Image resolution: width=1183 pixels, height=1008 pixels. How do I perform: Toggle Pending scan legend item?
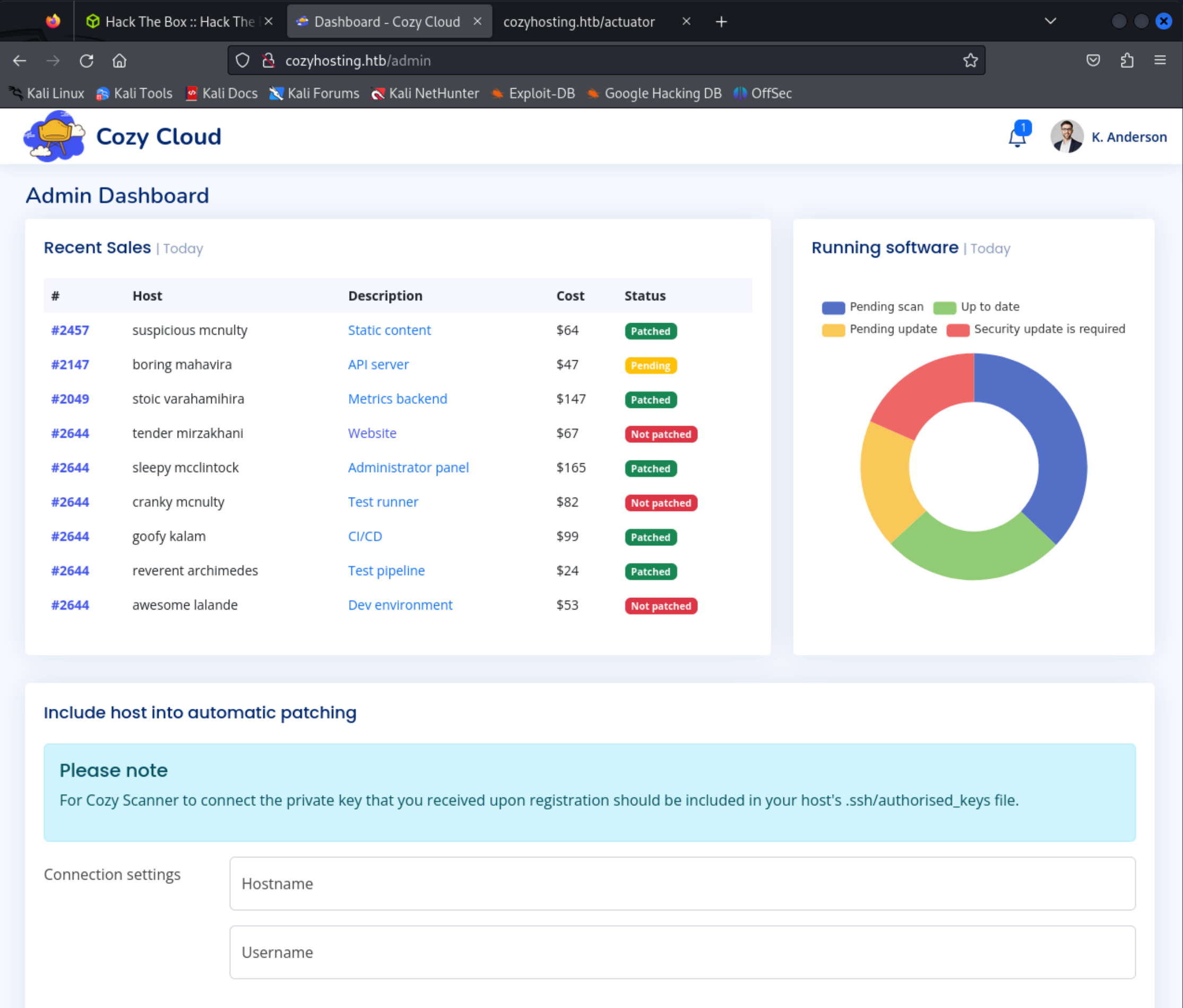click(x=873, y=307)
